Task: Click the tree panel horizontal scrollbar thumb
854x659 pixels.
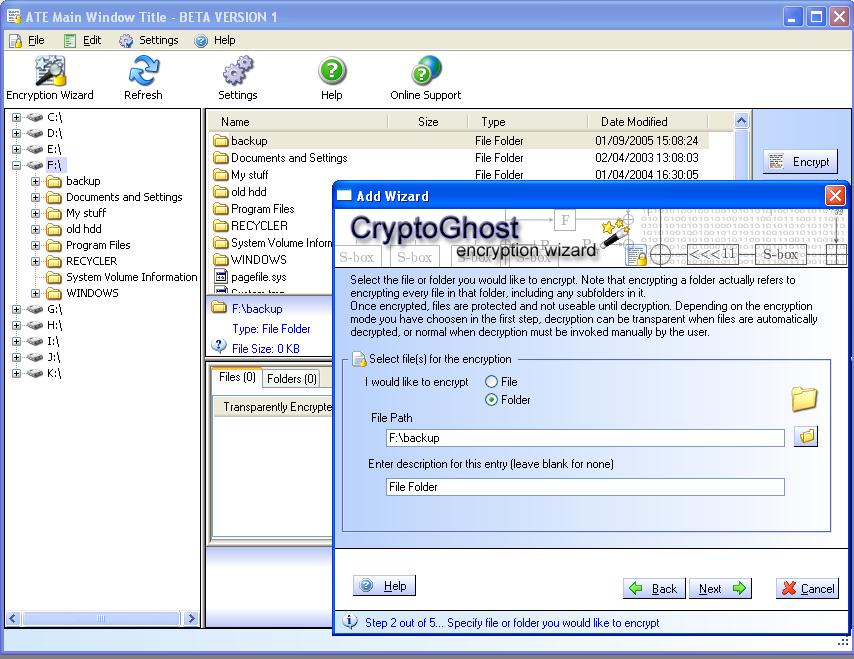Action: pos(101,619)
